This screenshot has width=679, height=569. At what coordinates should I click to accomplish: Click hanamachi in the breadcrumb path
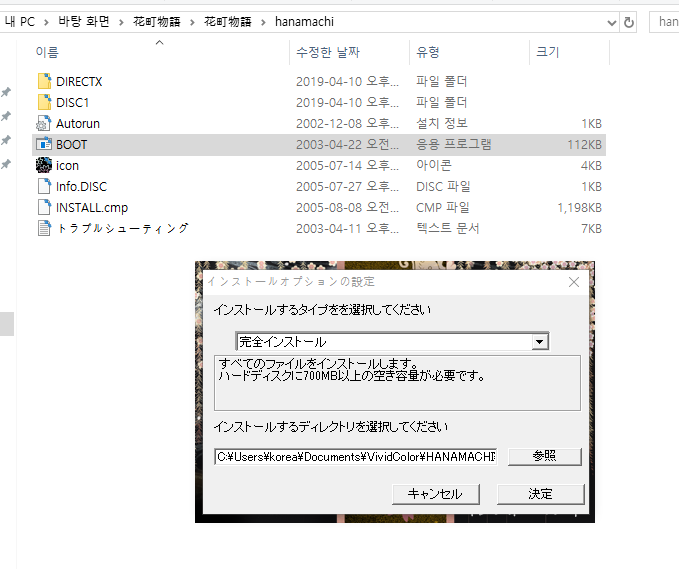[x=304, y=22]
